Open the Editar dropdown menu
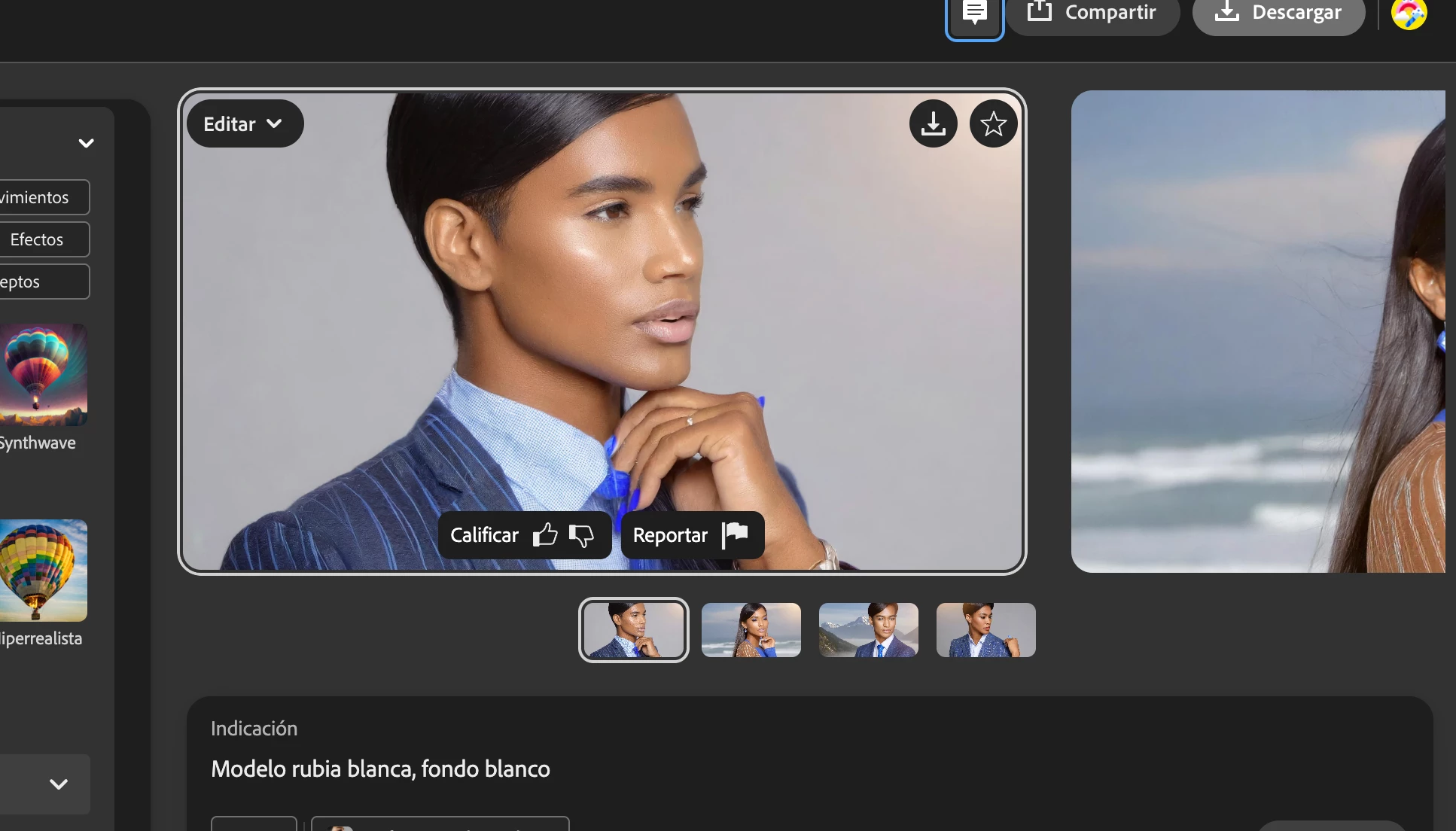Screen dimensions: 1456x831 pyautogui.click(x=244, y=123)
